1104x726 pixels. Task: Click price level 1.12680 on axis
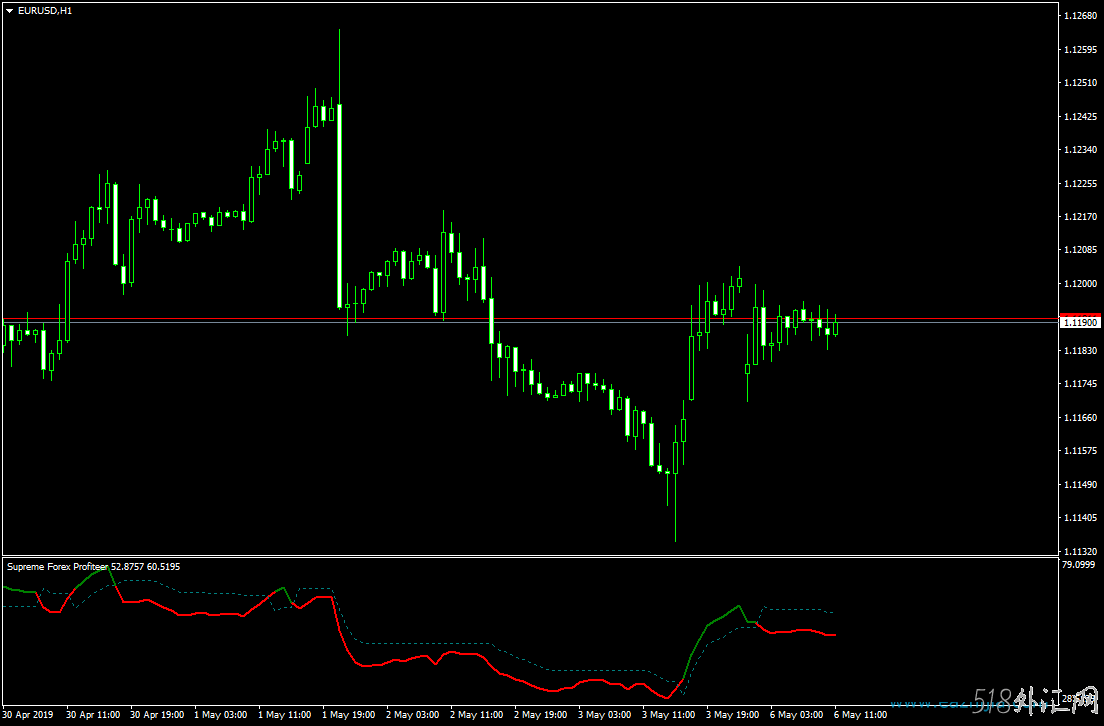[1081, 15]
